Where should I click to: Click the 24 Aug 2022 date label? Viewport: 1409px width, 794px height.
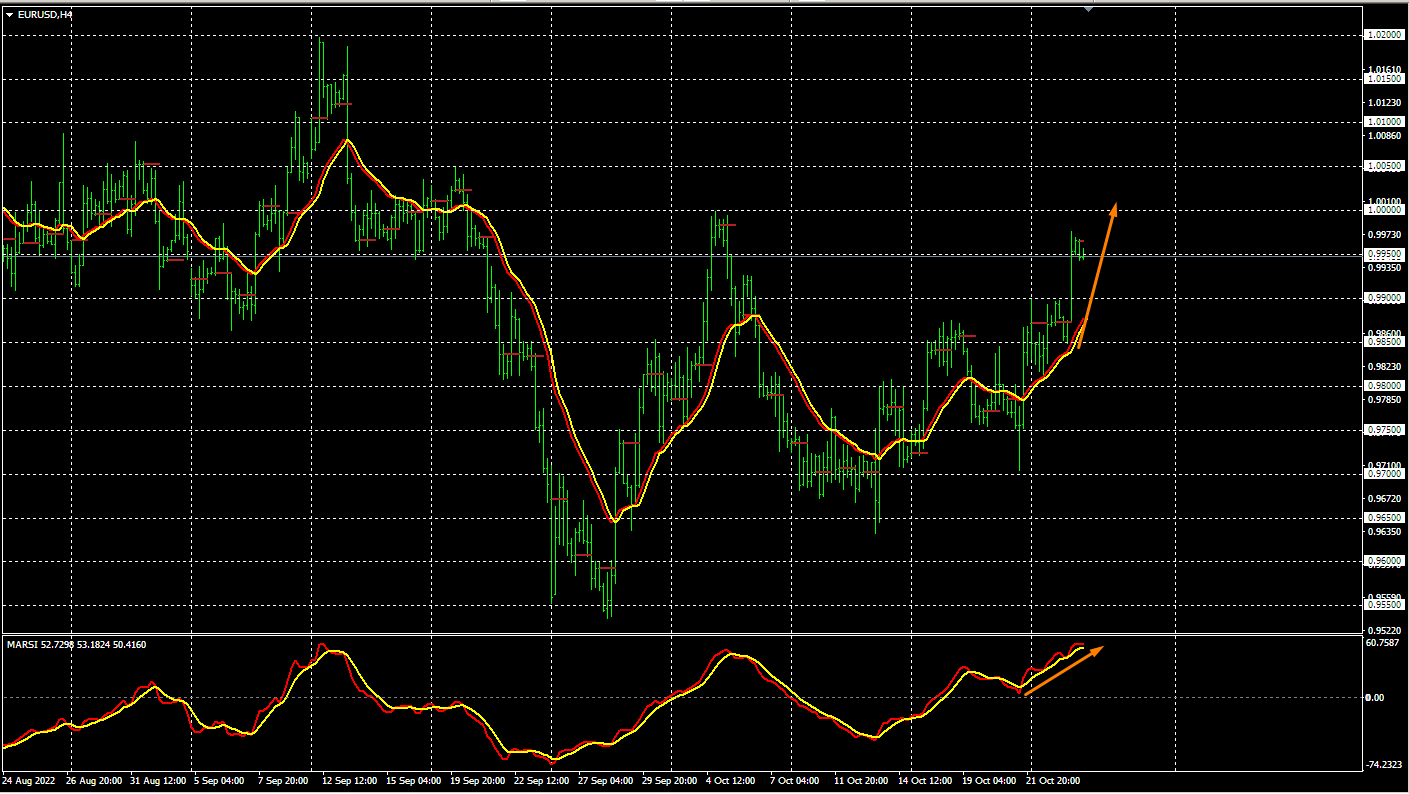(x=30, y=779)
